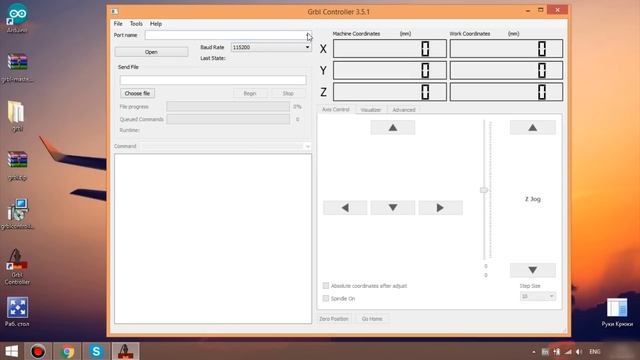This screenshot has height=360, width=640.
Task: Switch to the Visualizer tab
Action: pos(371,110)
